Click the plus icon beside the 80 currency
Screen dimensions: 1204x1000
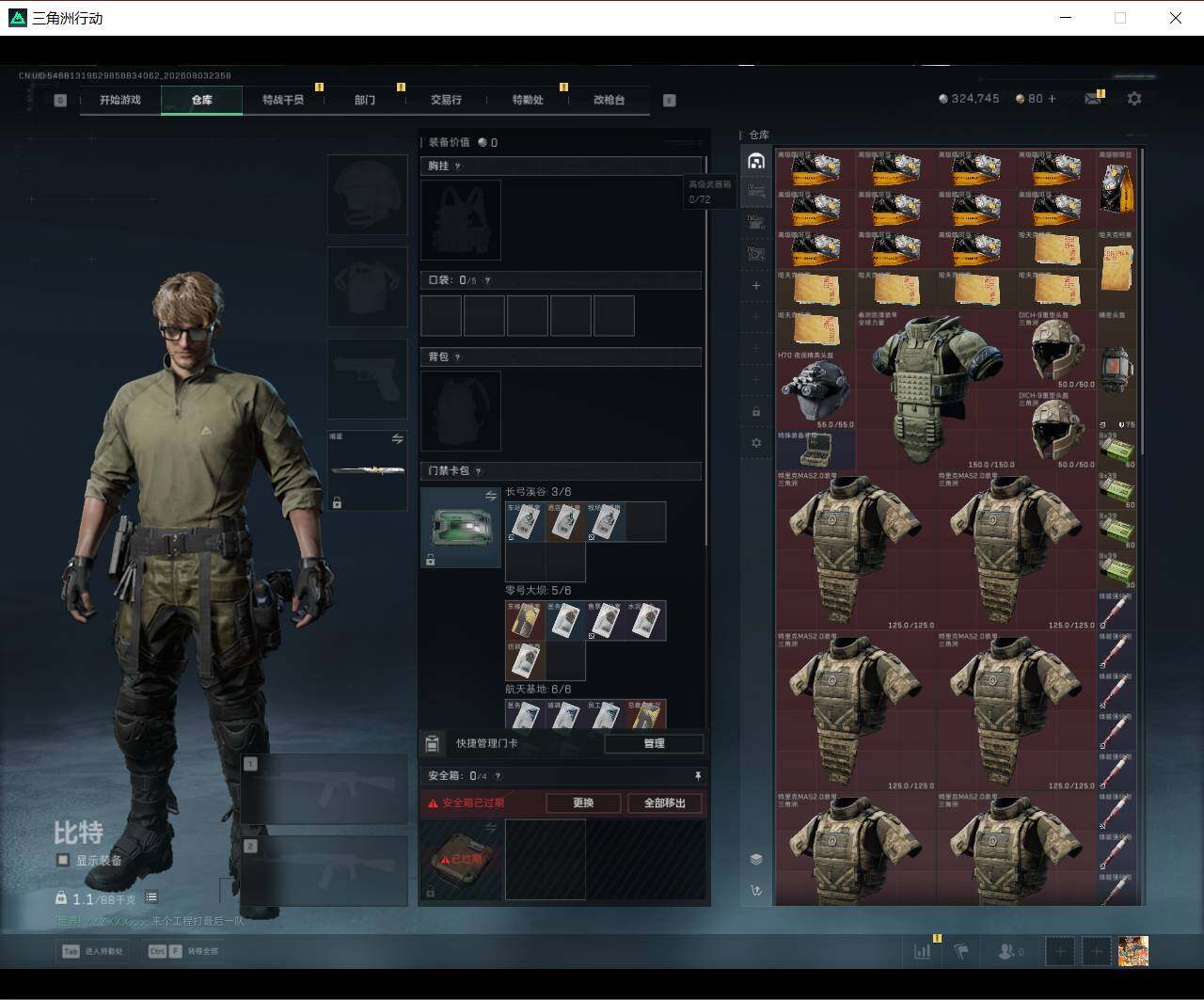(x=1052, y=99)
